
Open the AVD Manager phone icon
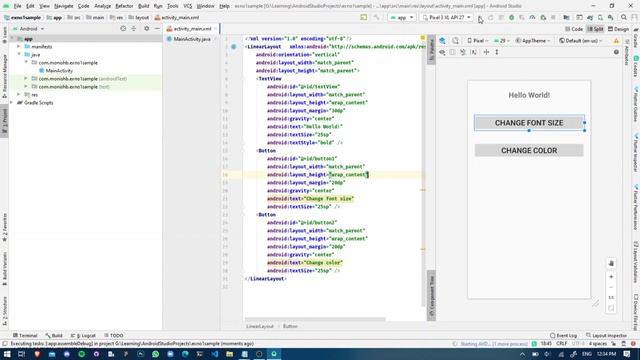(600, 18)
